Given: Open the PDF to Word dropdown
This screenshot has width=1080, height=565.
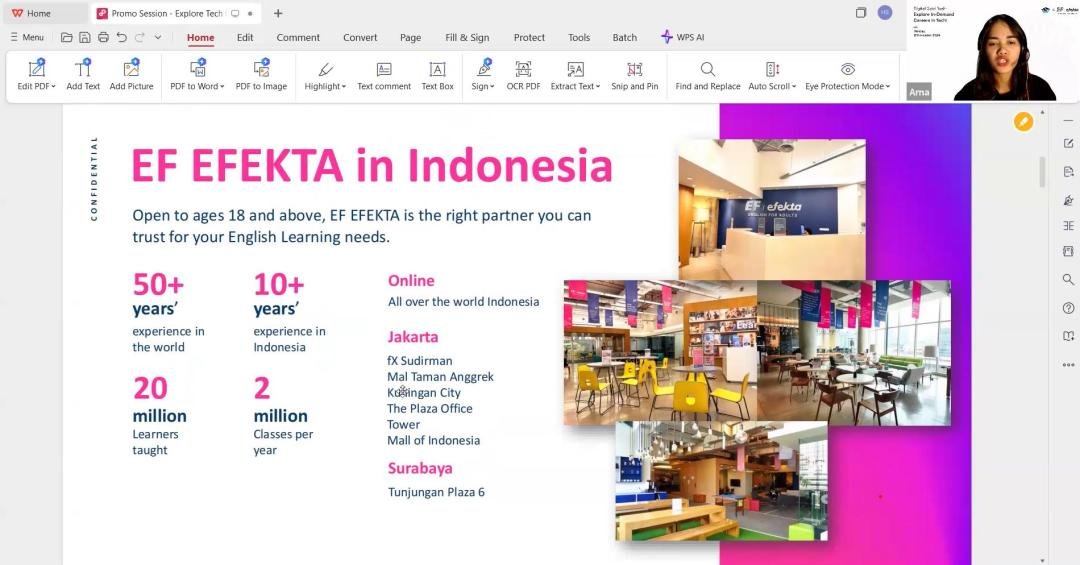Looking at the screenshot, I should click(197, 75).
